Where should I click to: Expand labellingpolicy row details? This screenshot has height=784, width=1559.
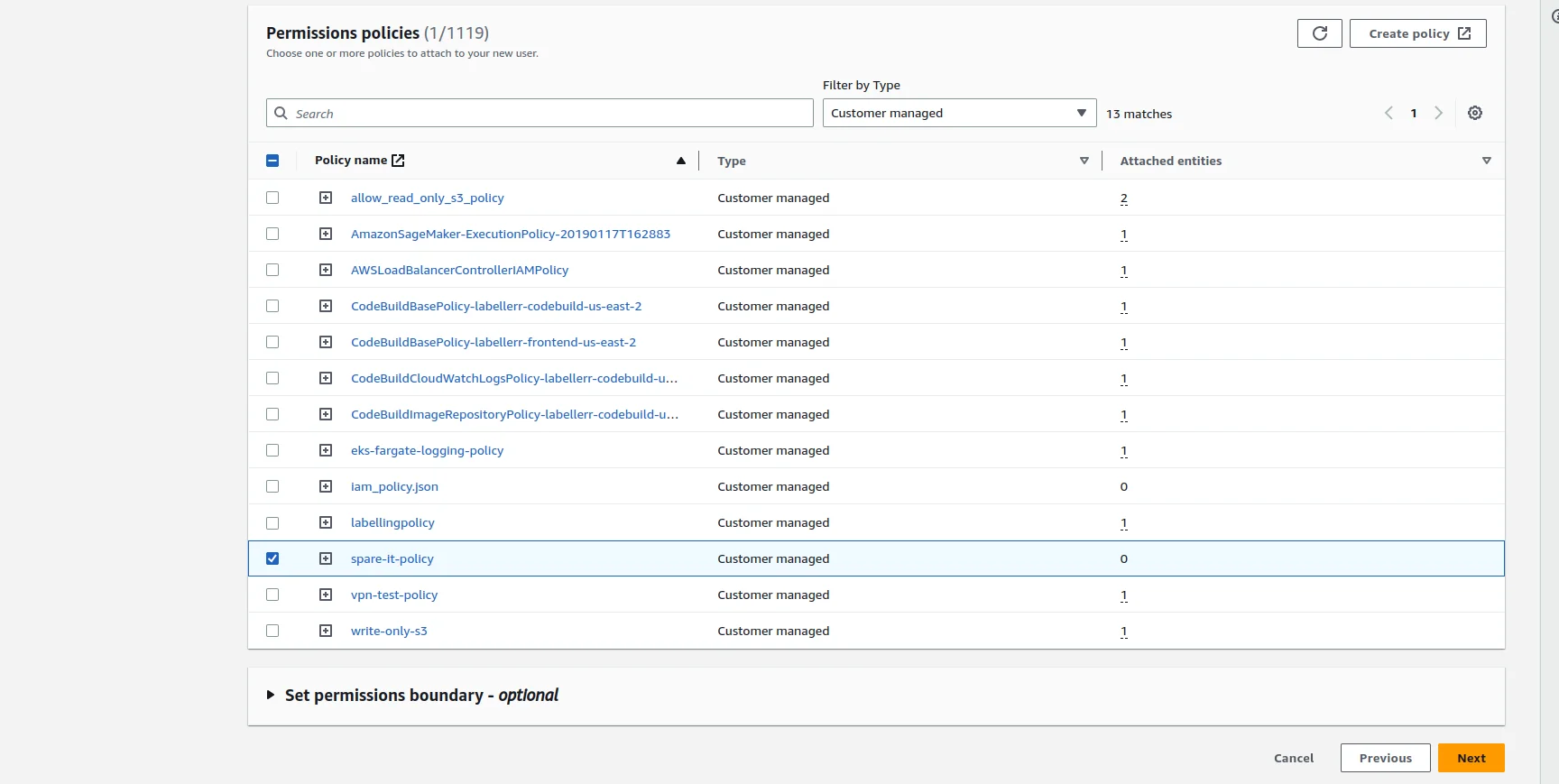click(326, 522)
